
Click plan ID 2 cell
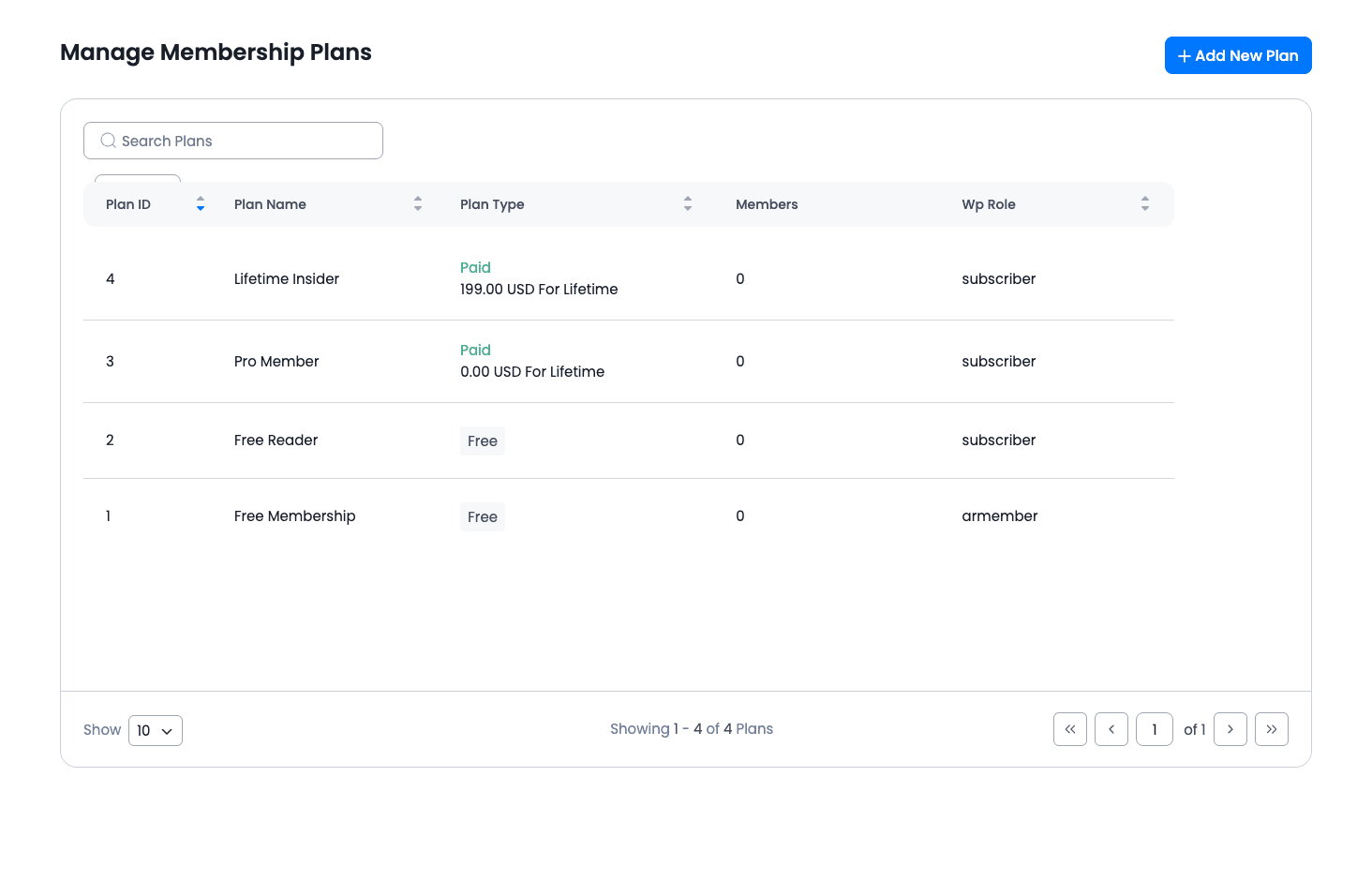[x=110, y=440]
